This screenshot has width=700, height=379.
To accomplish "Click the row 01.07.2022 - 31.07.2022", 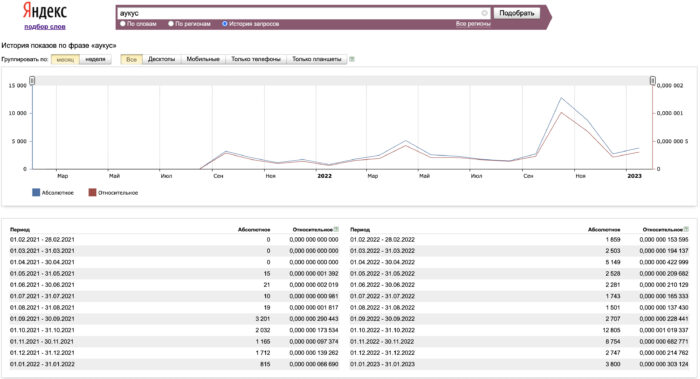I will click(x=520, y=296).
